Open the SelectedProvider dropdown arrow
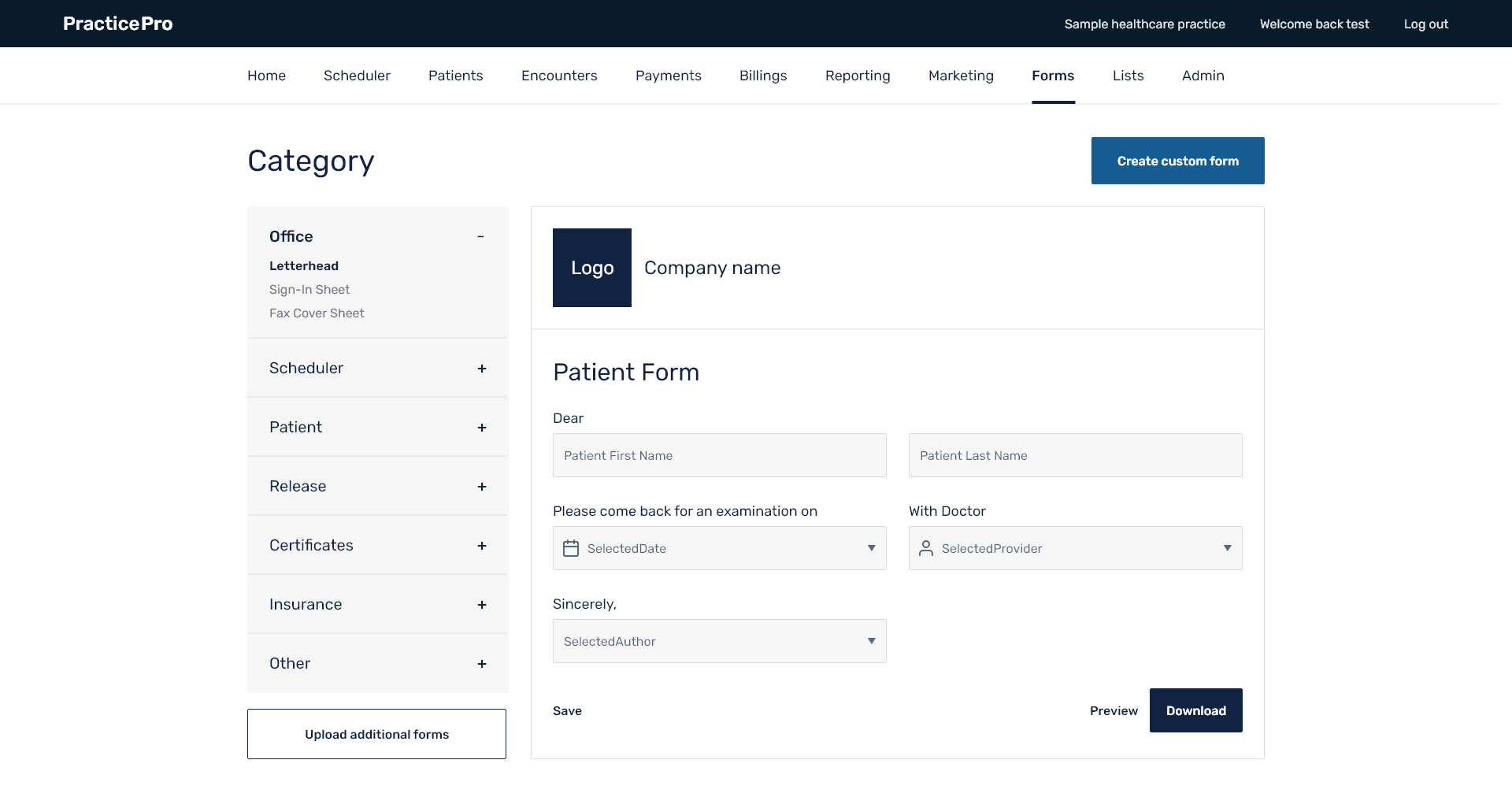The image size is (1512, 797). tap(1227, 548)
